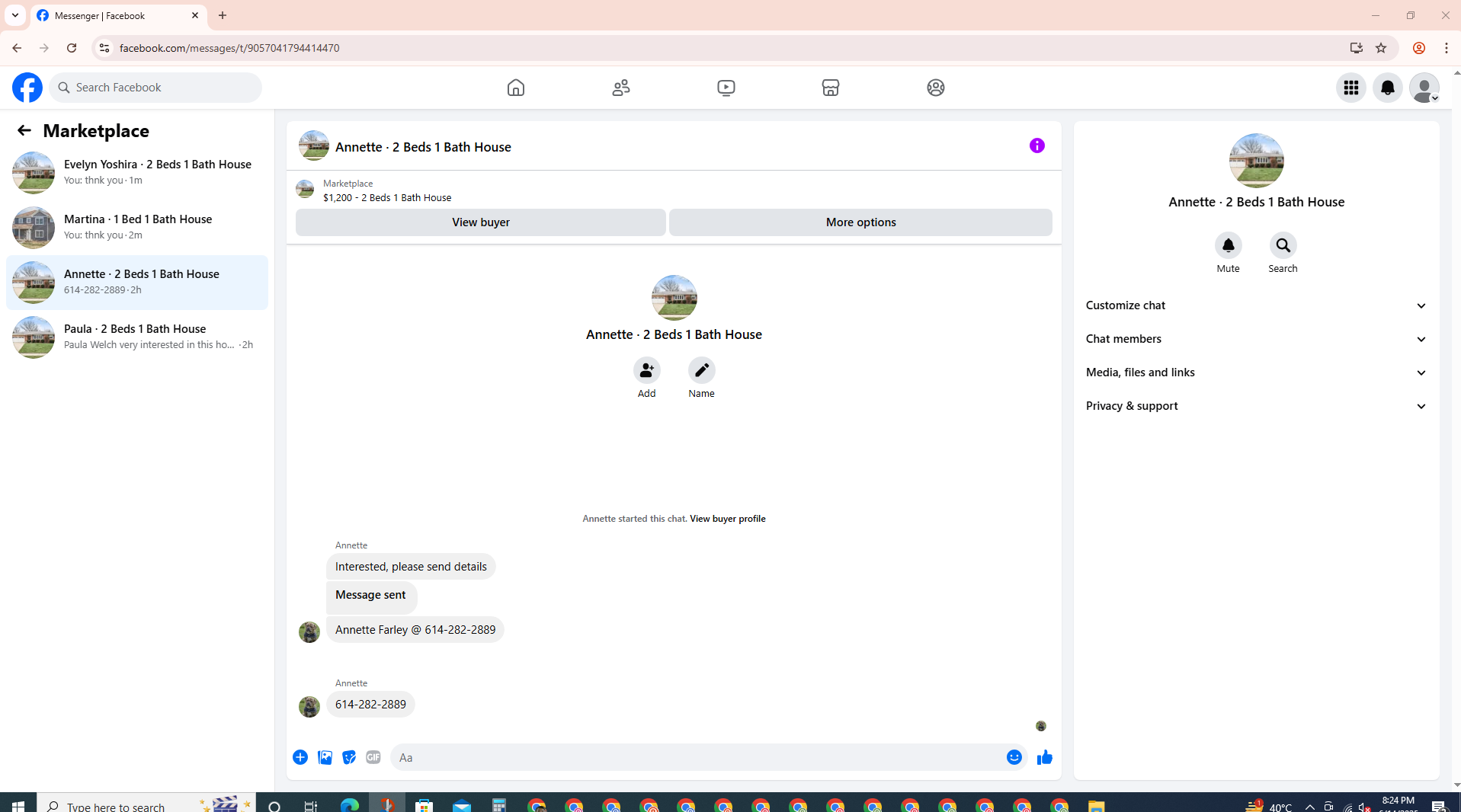This screenshot has height=812, width=1461.
Task: Open Martina 1 Bed 1 Bath House chat
Action: tap(137, 227)
